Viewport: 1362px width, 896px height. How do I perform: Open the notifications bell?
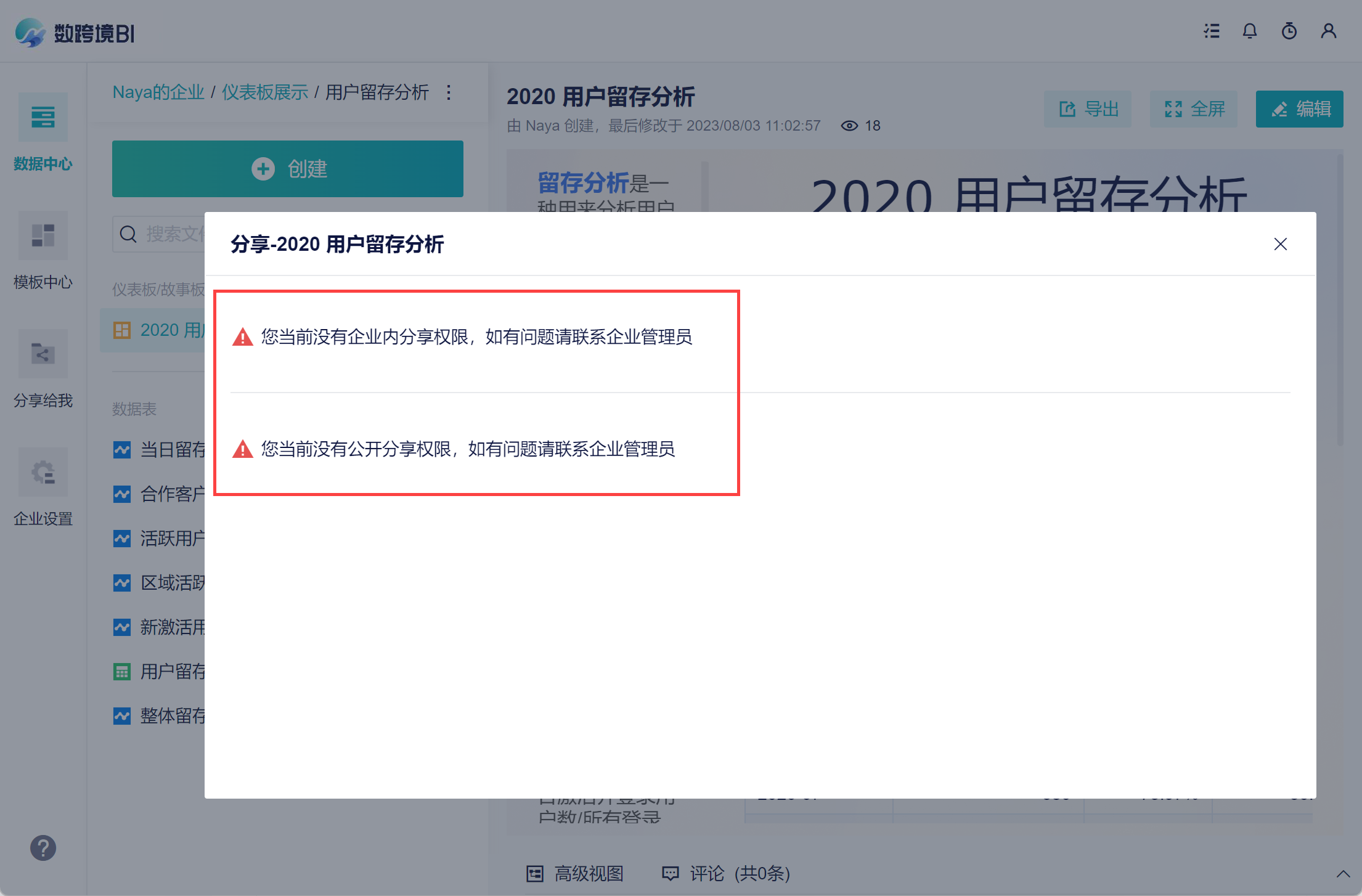1249,31
